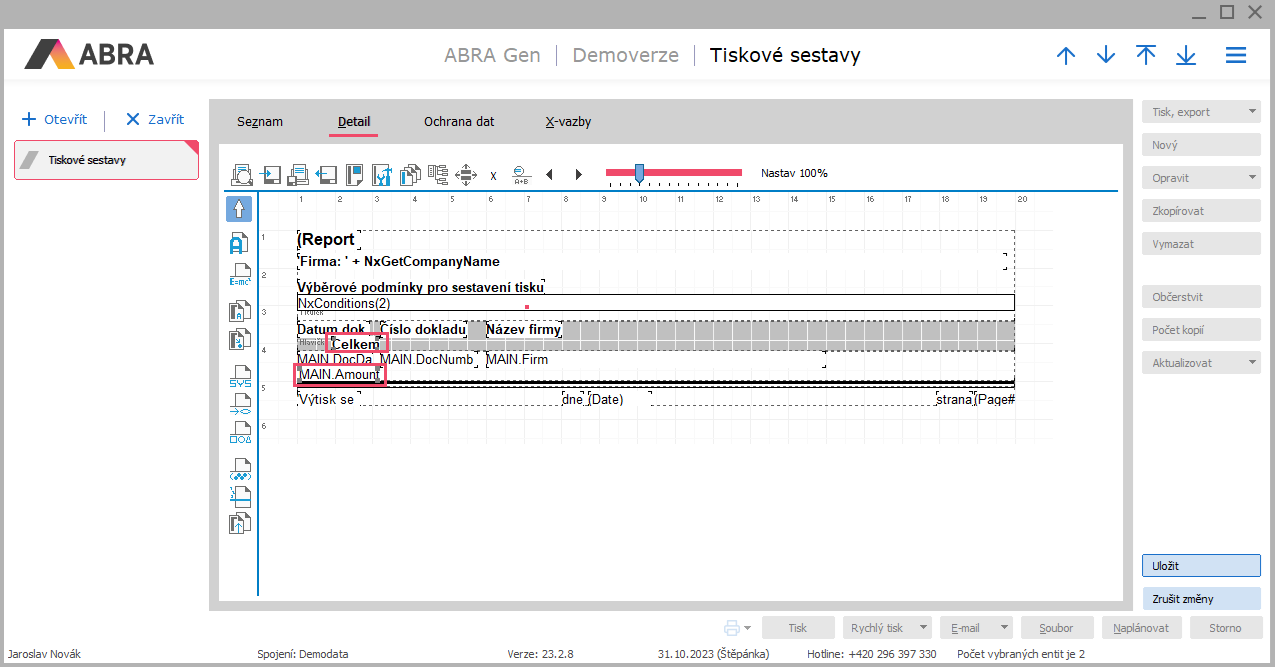Select the Název firmy header label
The width and height of the screenshot is (1275, 667).
(x=524, y=329)
